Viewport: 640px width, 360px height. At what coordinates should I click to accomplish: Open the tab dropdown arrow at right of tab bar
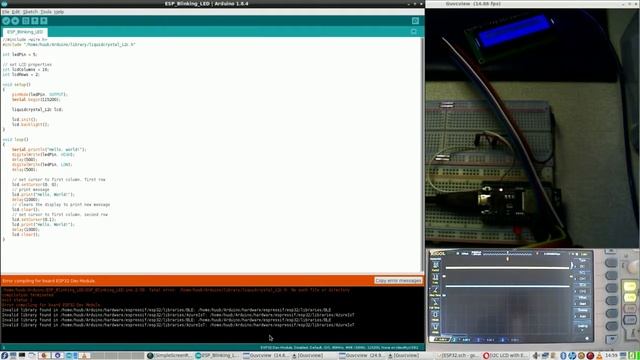tap(414, 31)
